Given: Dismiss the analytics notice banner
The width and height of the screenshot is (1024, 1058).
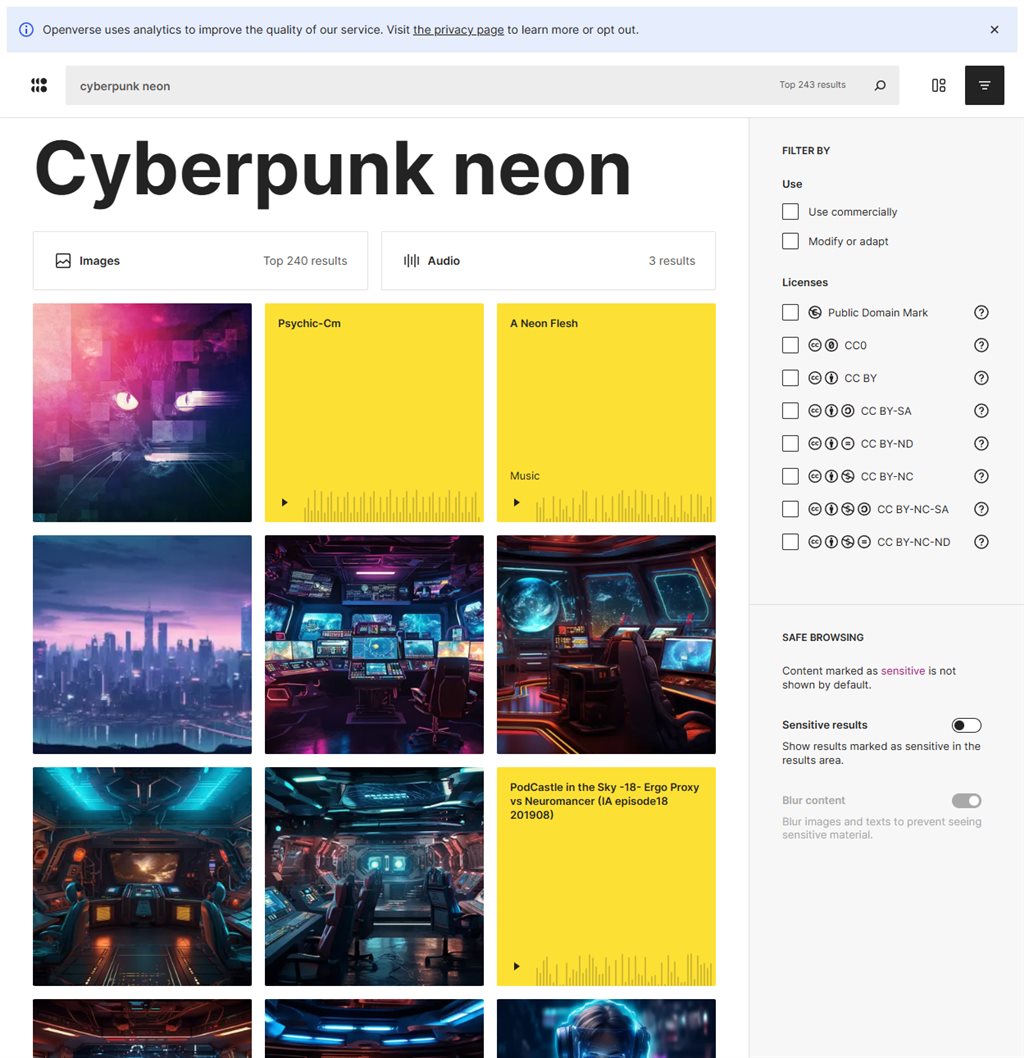Looking at the screenshot, I should click(x=994, y=30).
